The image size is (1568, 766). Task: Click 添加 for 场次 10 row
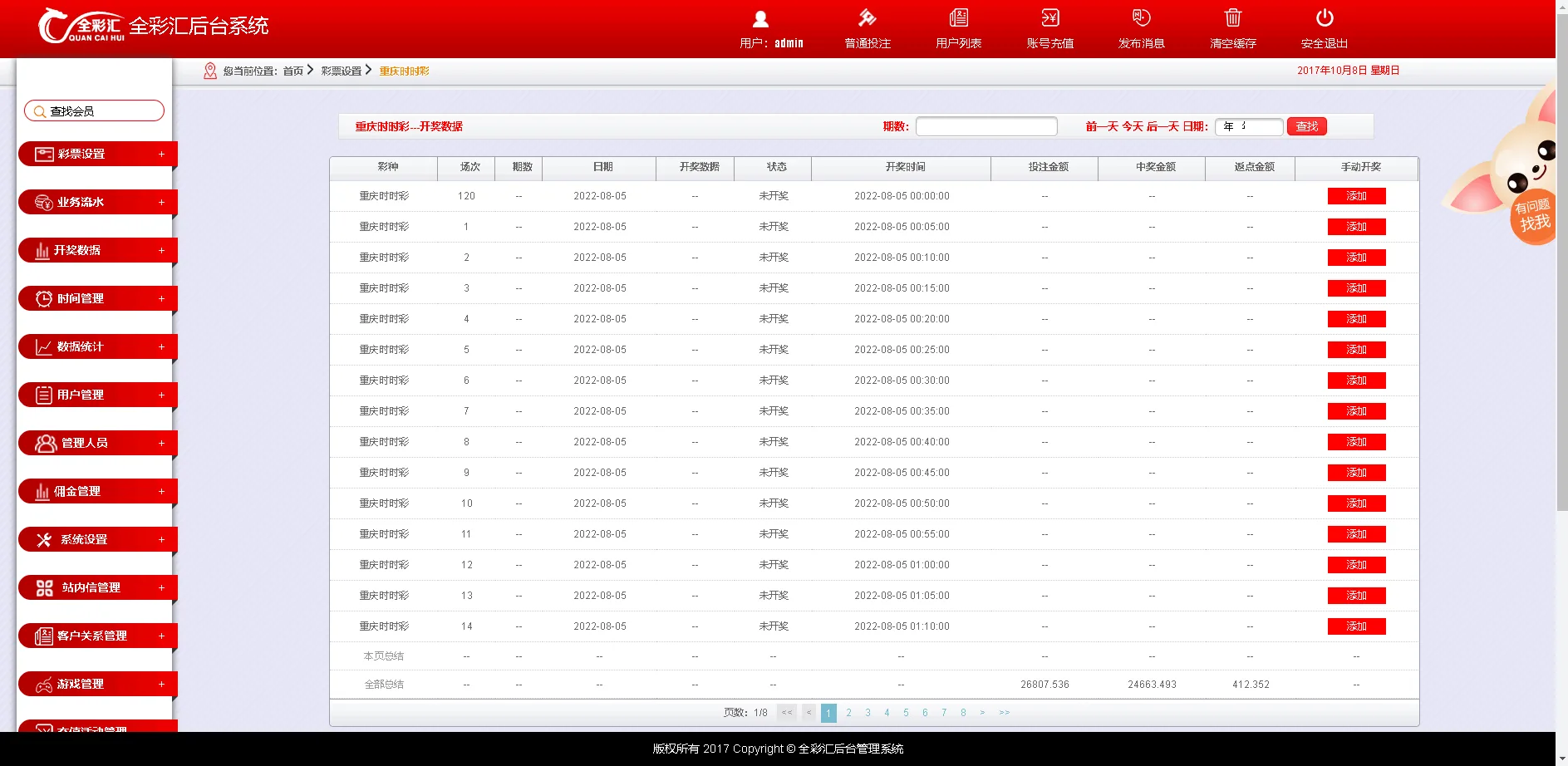[x=1356, y=503]
